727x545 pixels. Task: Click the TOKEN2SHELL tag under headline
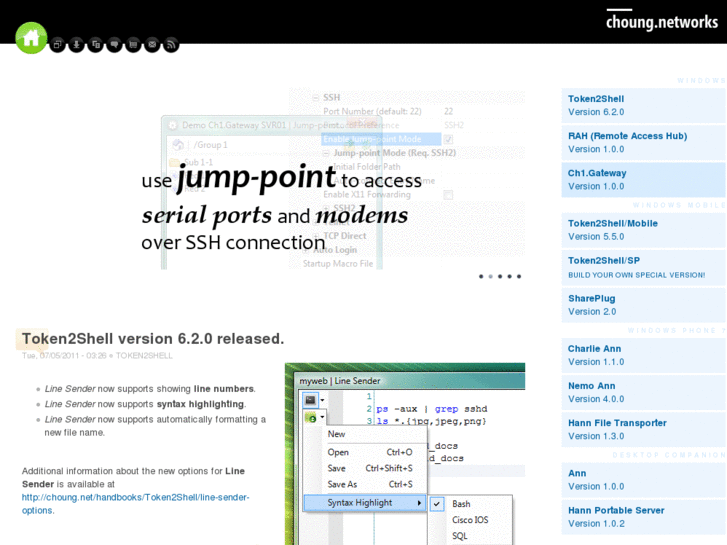coord(144,356)
